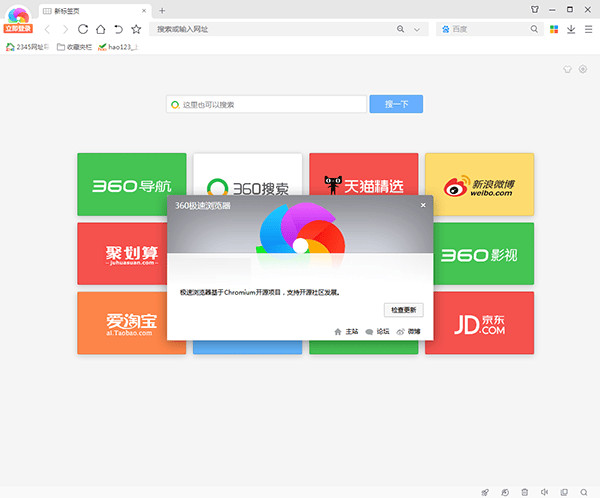
Task: Open the skin shirt icon in title bar
Action: coord(535,10)
